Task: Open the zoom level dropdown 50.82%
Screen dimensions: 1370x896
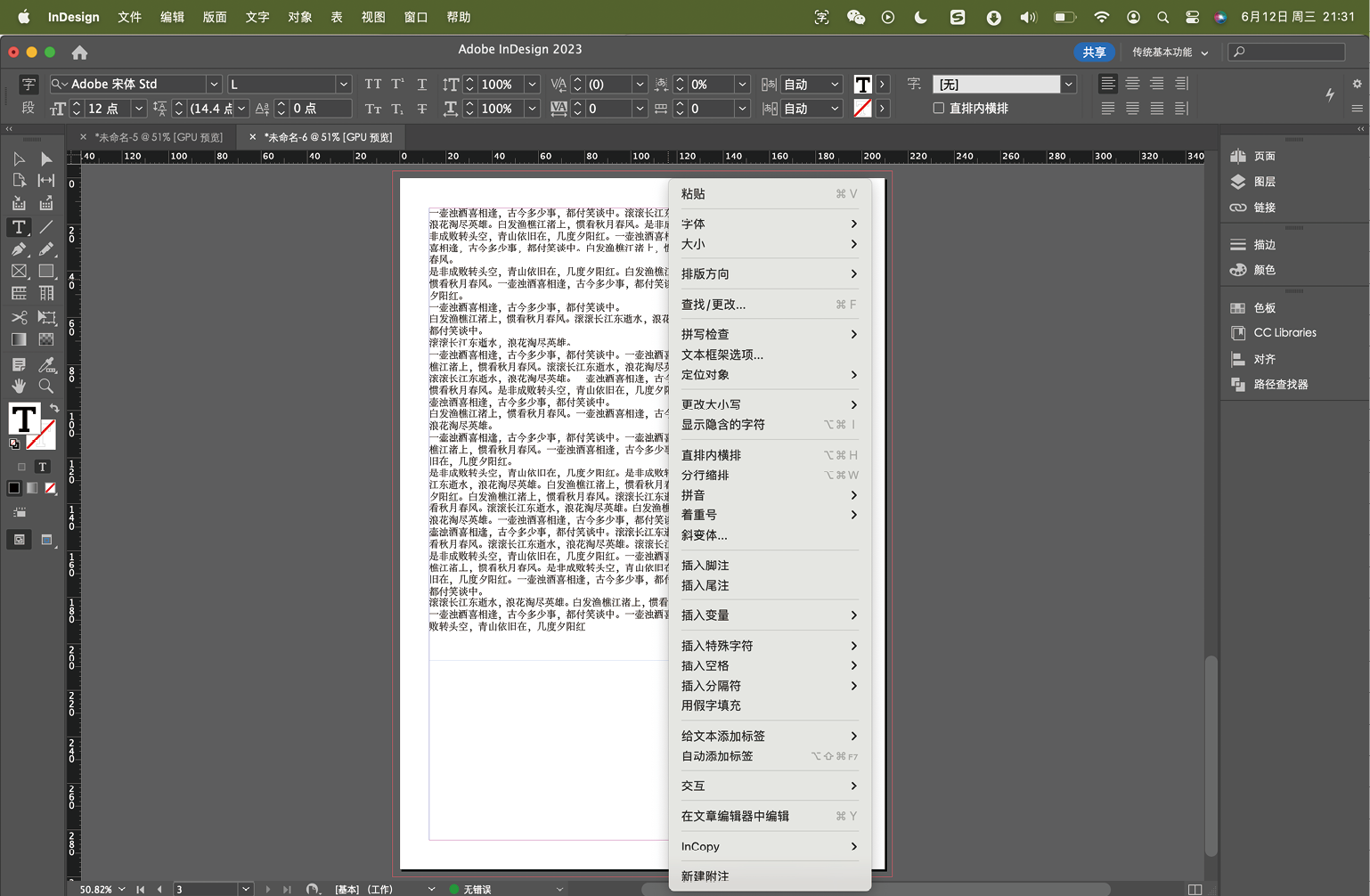Action: (122, 889)
